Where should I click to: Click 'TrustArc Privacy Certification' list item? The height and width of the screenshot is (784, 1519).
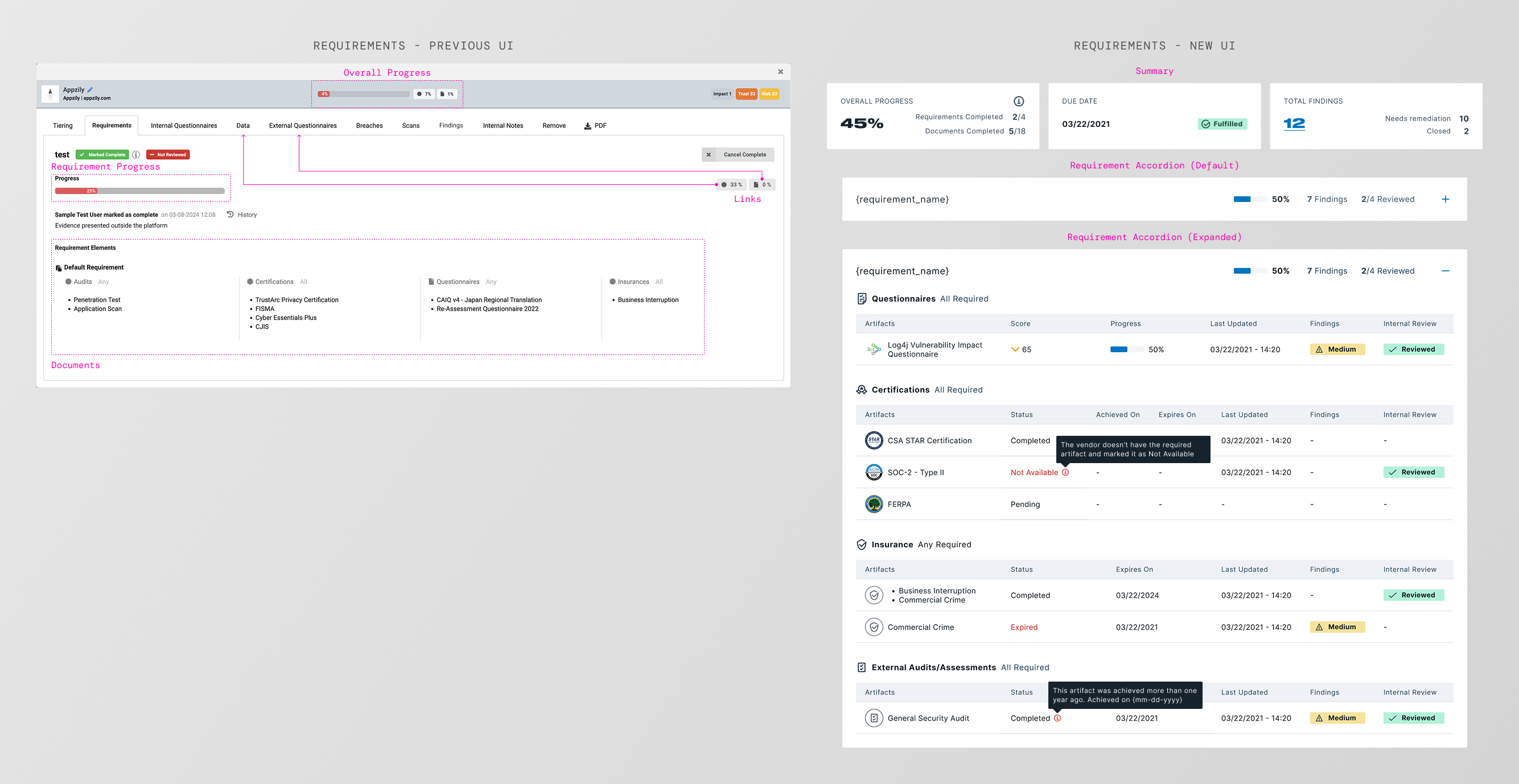[x=297, y=300]
